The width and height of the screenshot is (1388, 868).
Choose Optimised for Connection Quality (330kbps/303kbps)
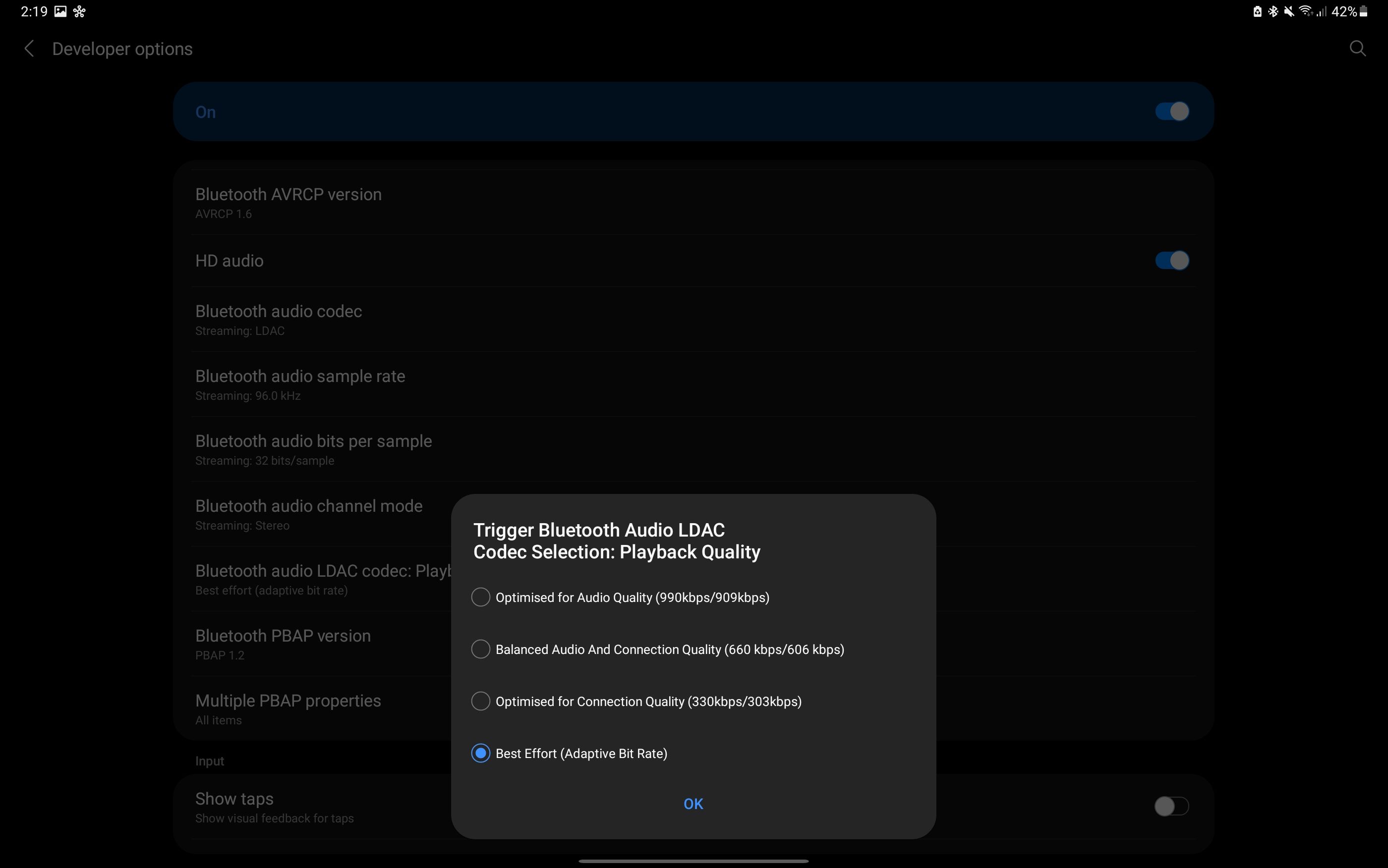point(480,701)
